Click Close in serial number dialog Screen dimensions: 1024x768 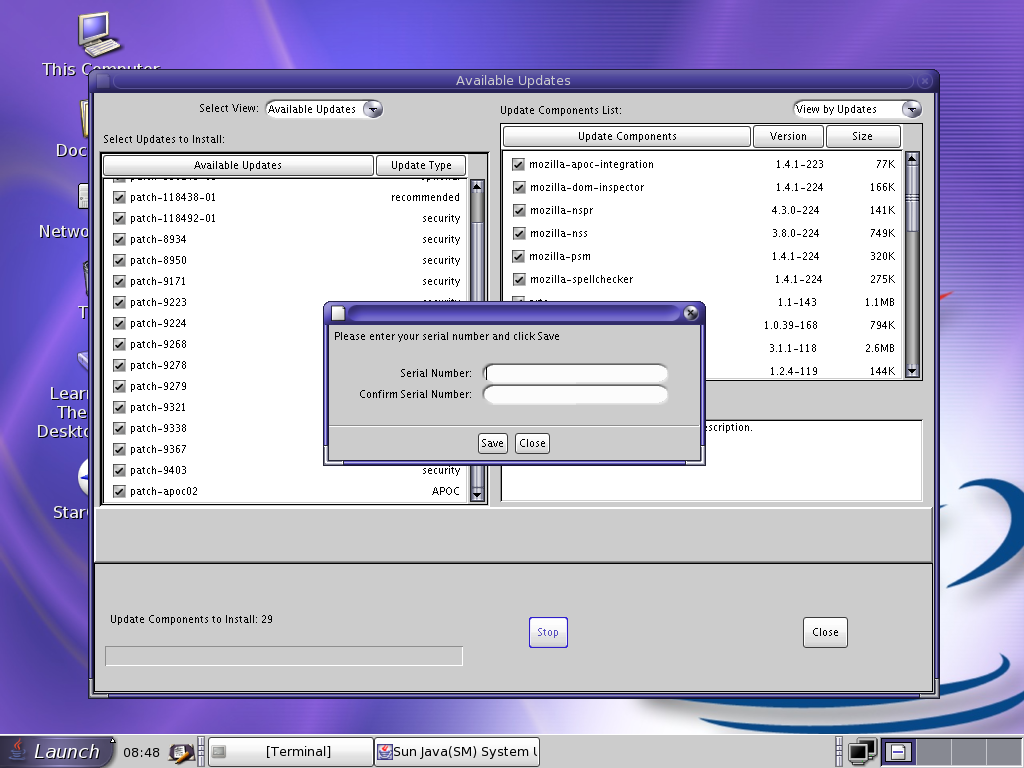[x=532, y=443]
